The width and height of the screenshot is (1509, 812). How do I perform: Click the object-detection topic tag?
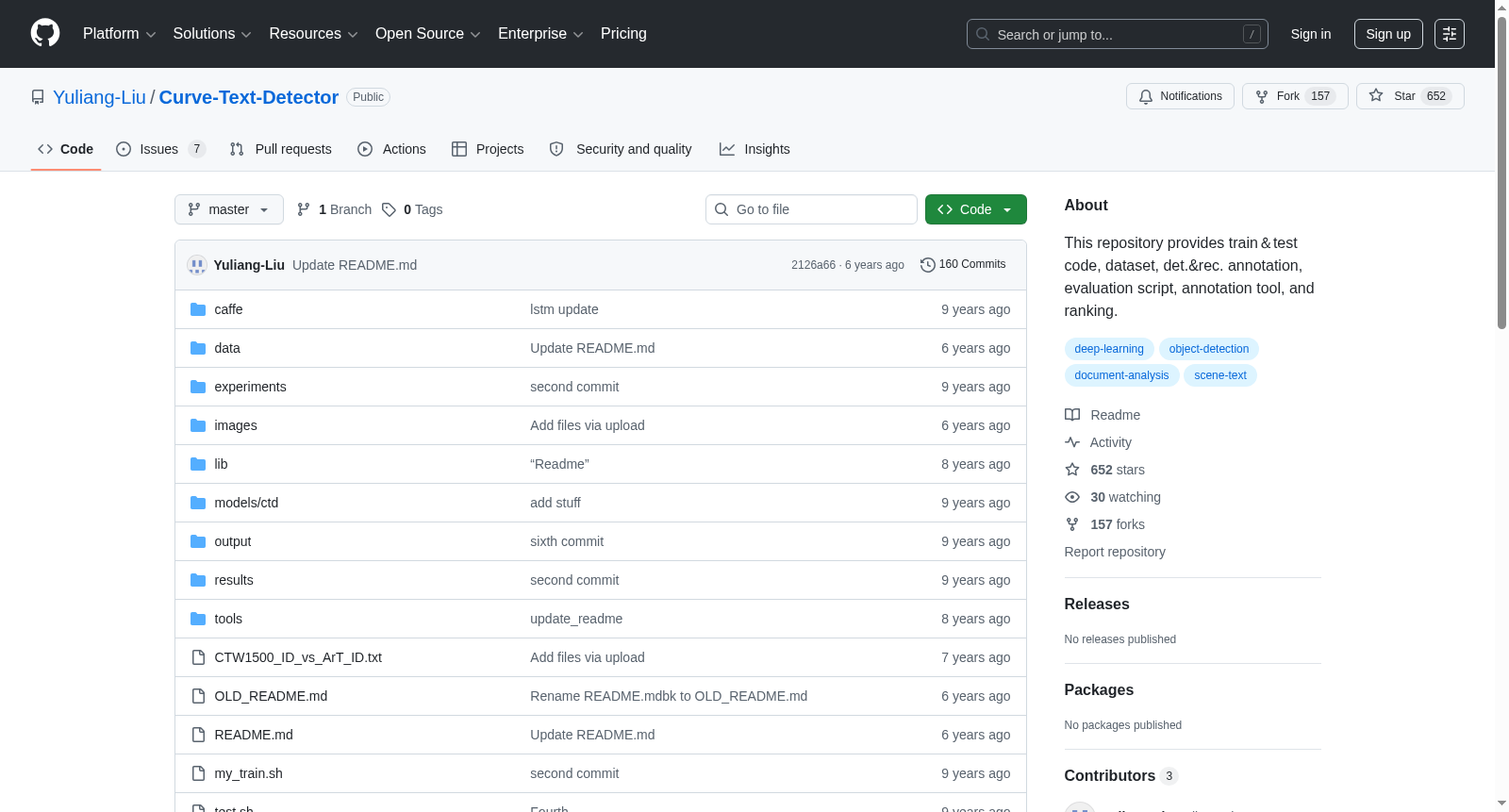[1209, 349]
